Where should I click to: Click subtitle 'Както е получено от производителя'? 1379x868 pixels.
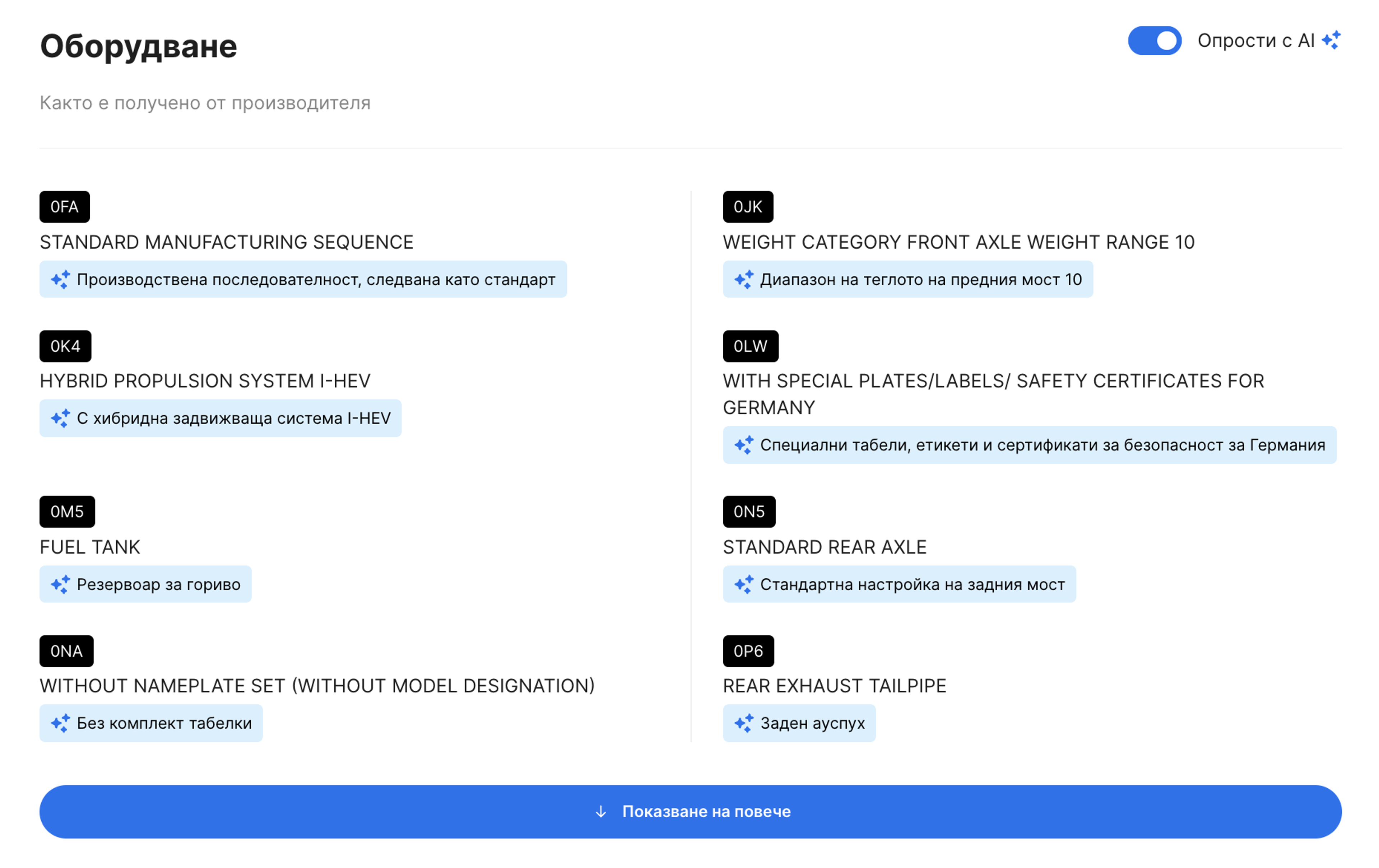(205, 103)
